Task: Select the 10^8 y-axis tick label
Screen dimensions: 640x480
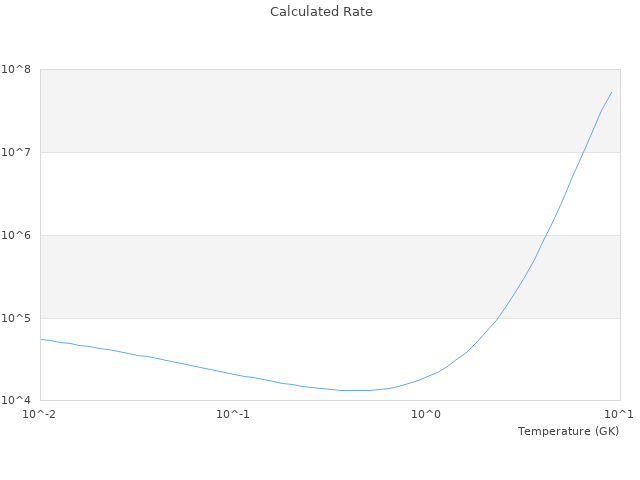Action: 16,69
